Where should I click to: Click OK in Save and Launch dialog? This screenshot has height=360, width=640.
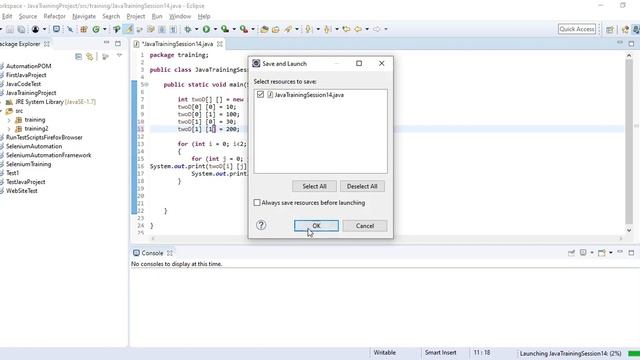[316, 226]
